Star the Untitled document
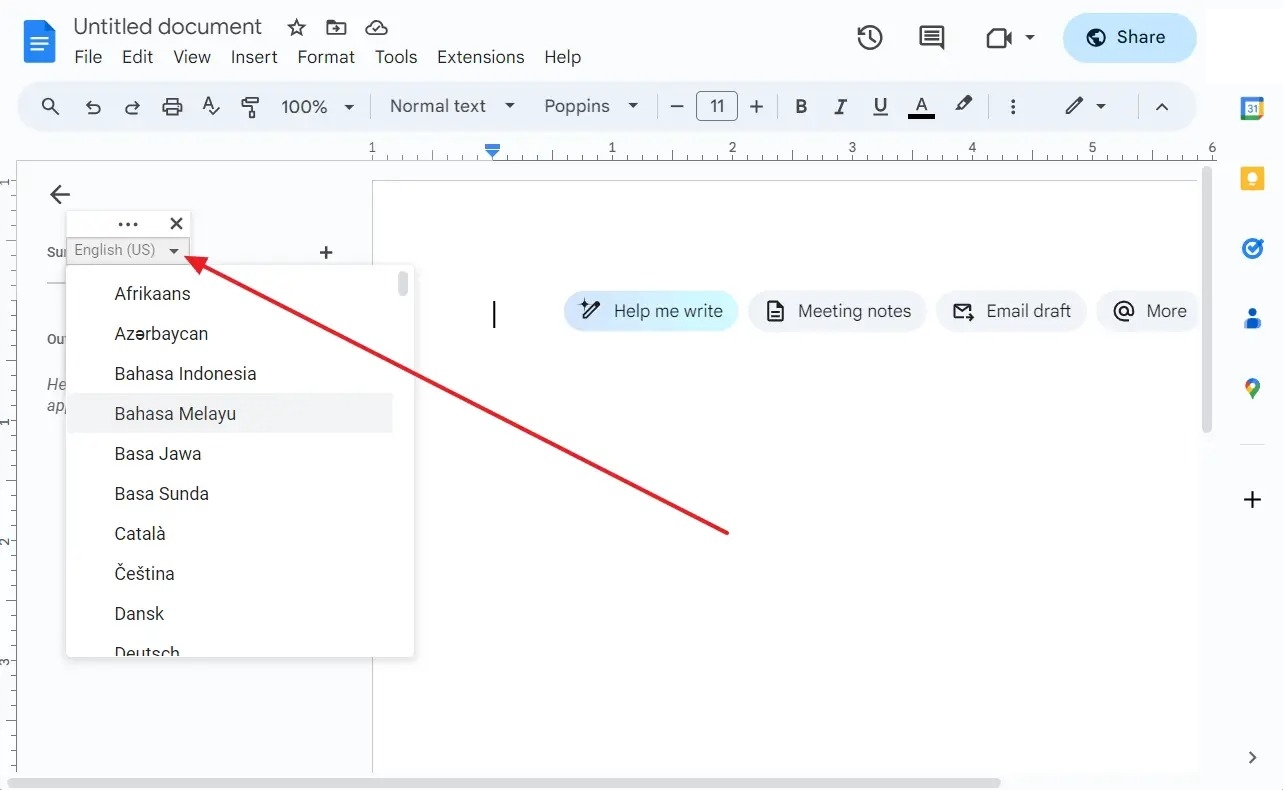This screenshot has width=1283, height=790. tap(296, 27)
